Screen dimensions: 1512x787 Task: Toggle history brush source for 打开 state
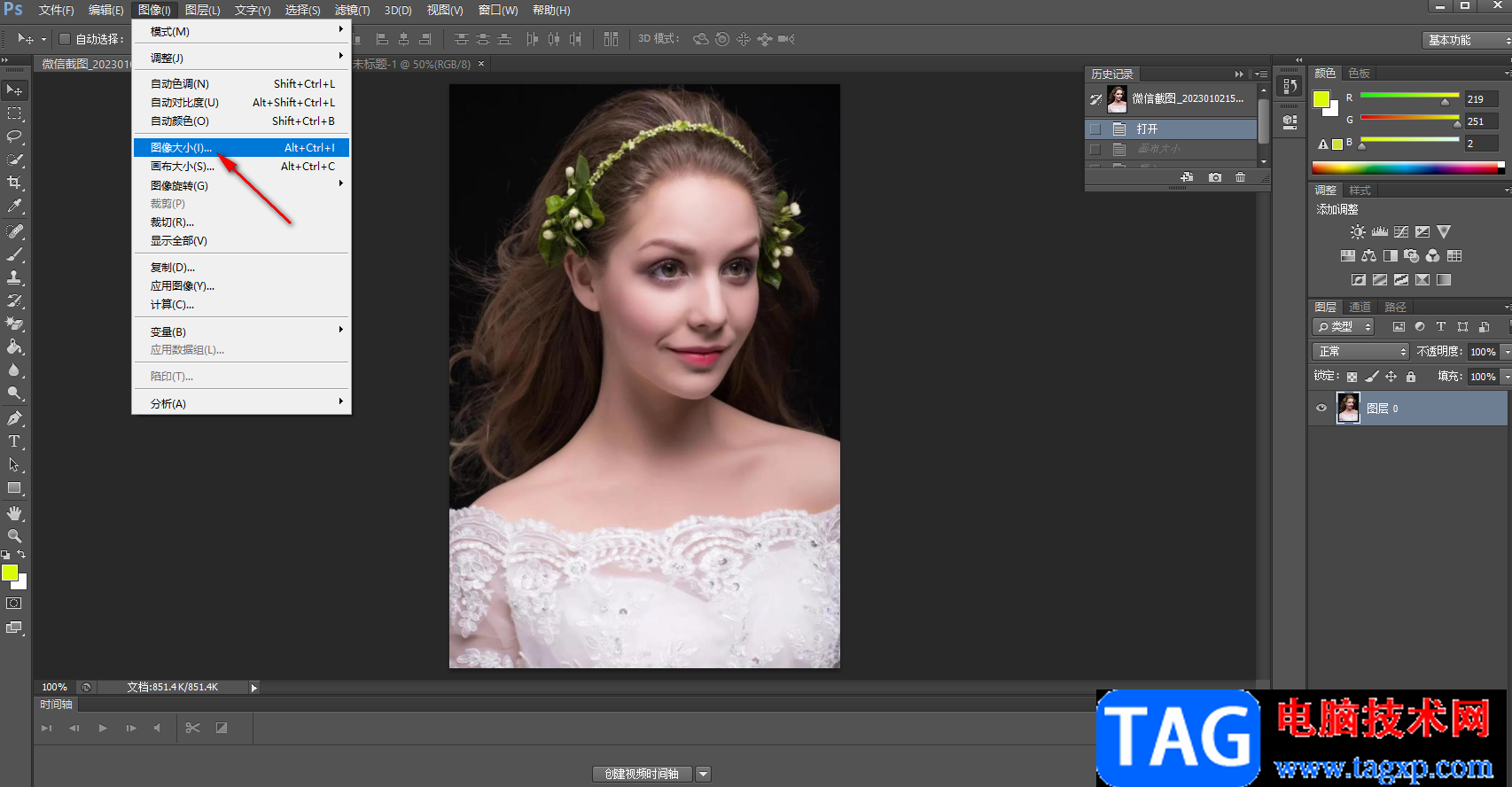1095,129
